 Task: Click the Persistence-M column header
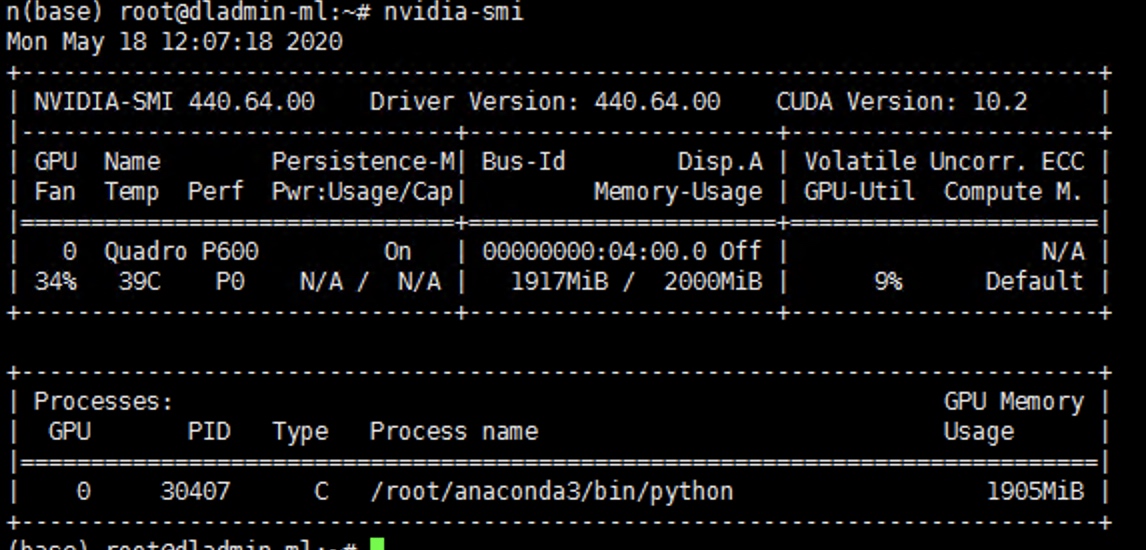[363, 162]
